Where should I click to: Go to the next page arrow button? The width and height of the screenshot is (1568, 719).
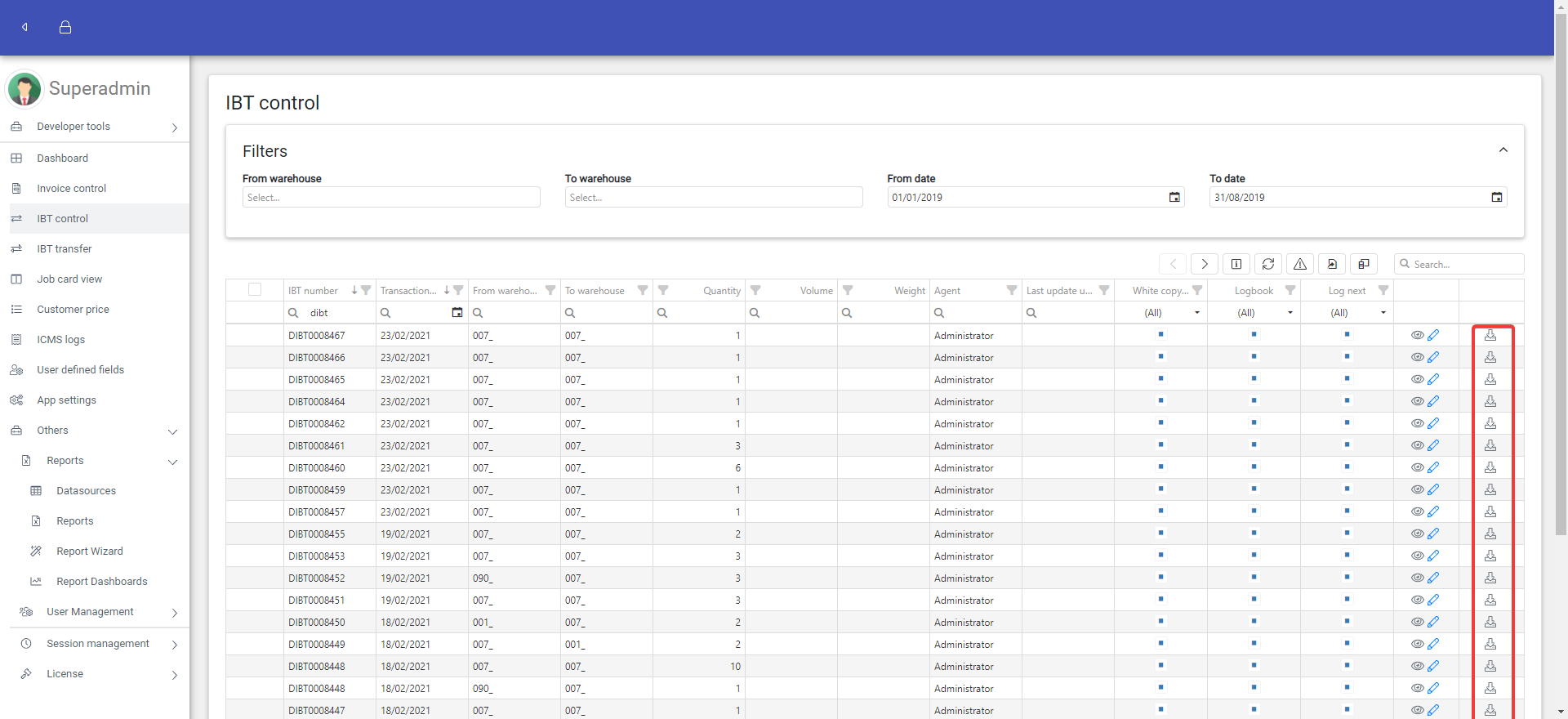point(1204,264)
